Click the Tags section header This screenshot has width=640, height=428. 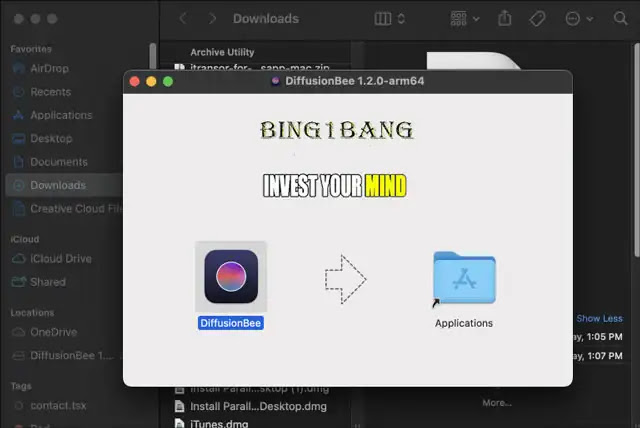tap(21, 386)
